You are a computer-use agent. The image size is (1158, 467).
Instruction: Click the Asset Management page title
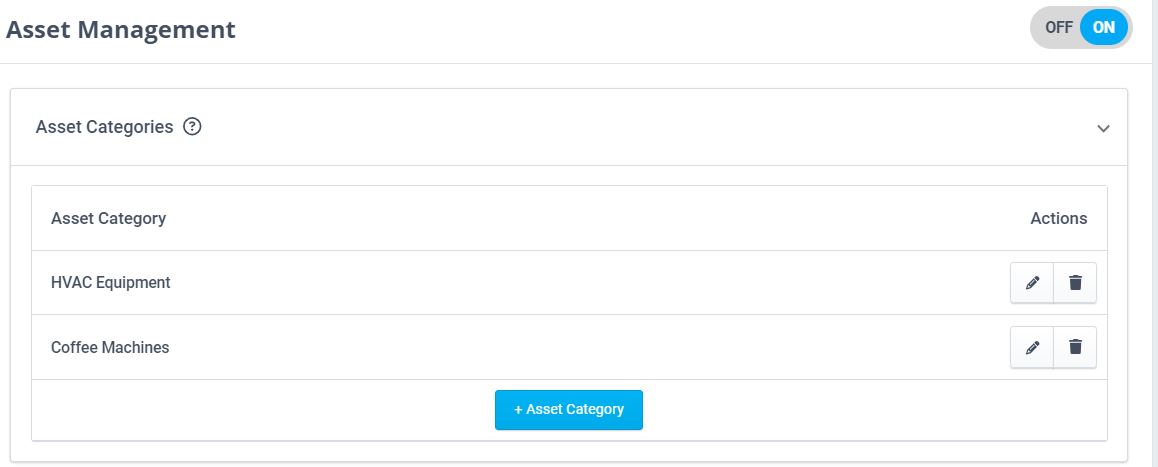121,30
